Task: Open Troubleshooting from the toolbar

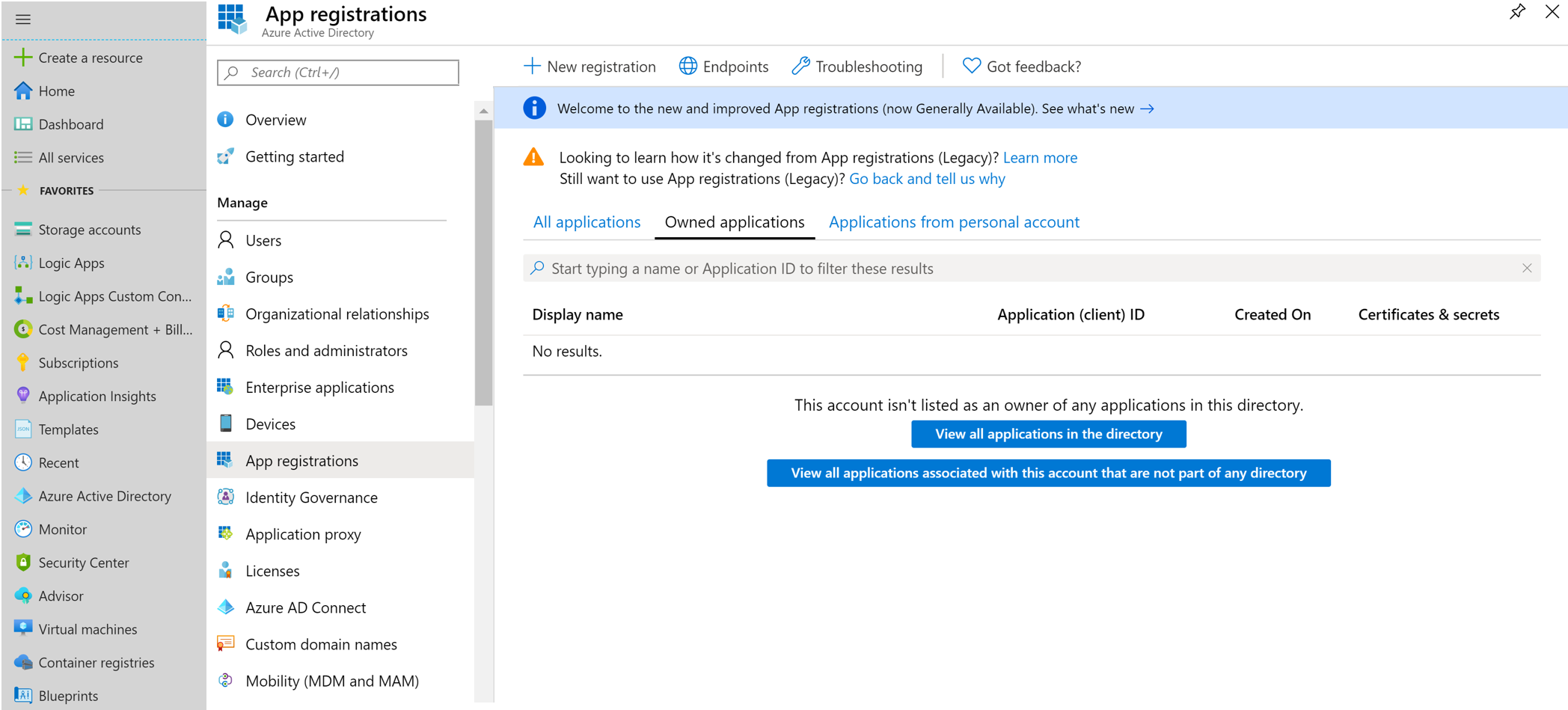Action: [857, 67]
